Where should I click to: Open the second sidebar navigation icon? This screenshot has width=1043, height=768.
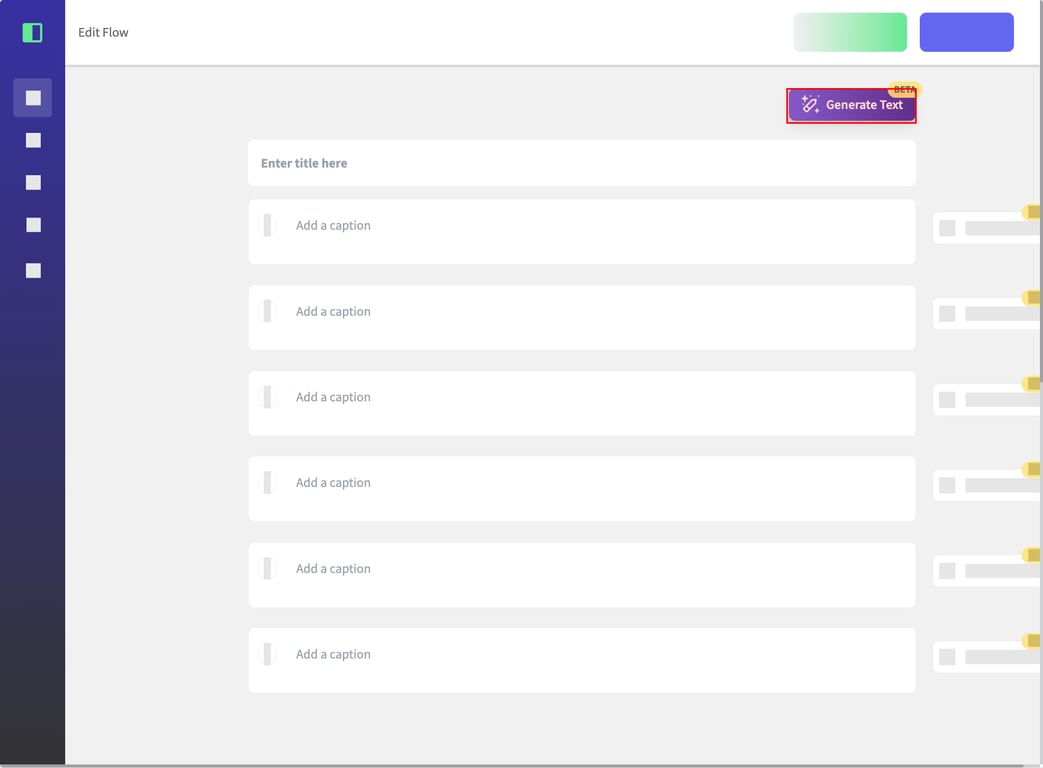click(x=33, y=141)
